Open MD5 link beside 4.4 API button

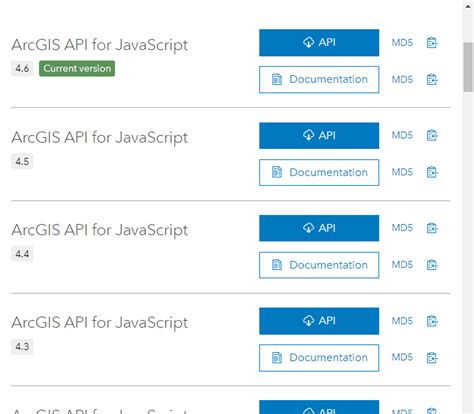pos(402,228)
